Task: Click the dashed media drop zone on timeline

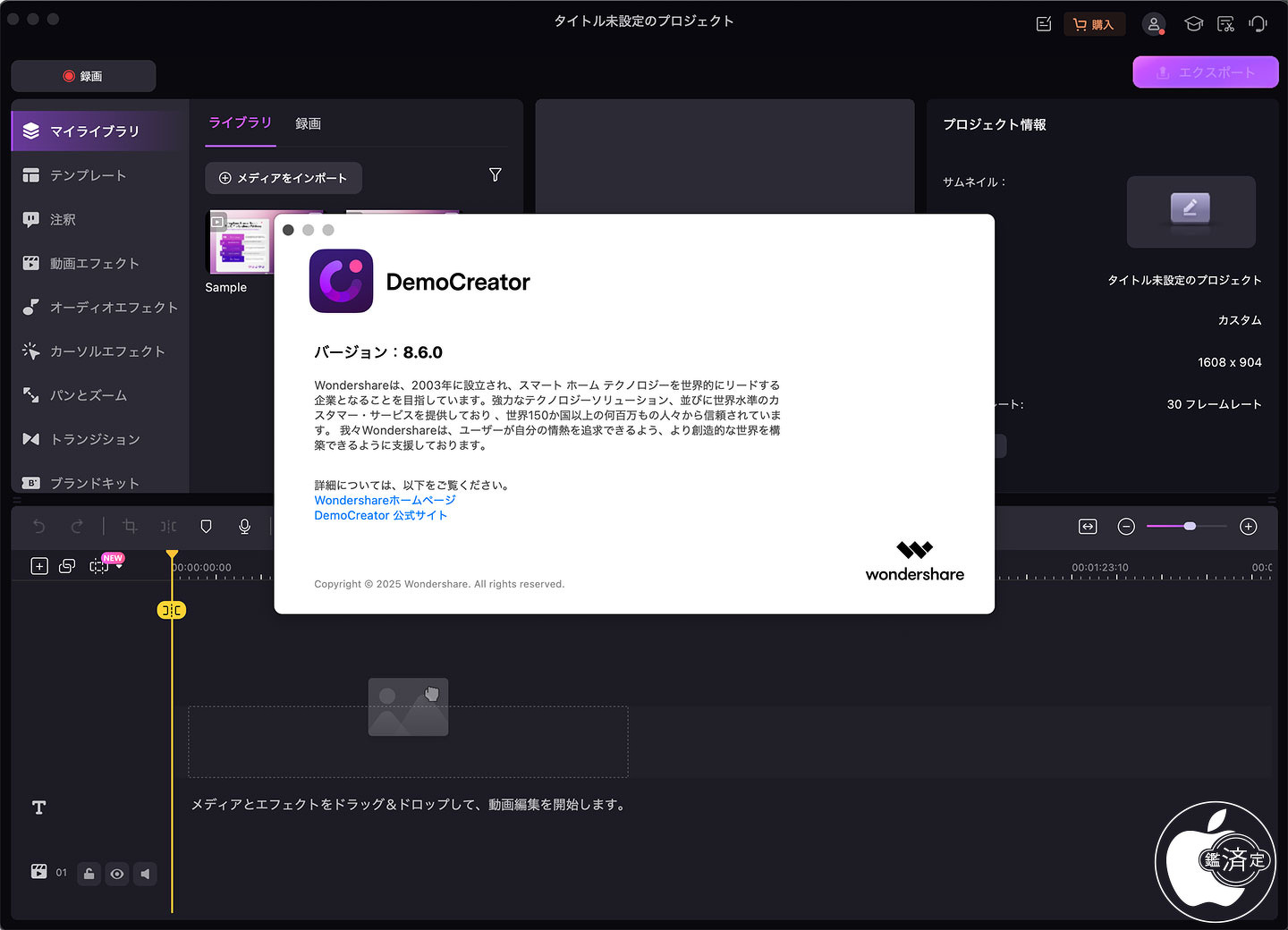Action: pos(408,742)
